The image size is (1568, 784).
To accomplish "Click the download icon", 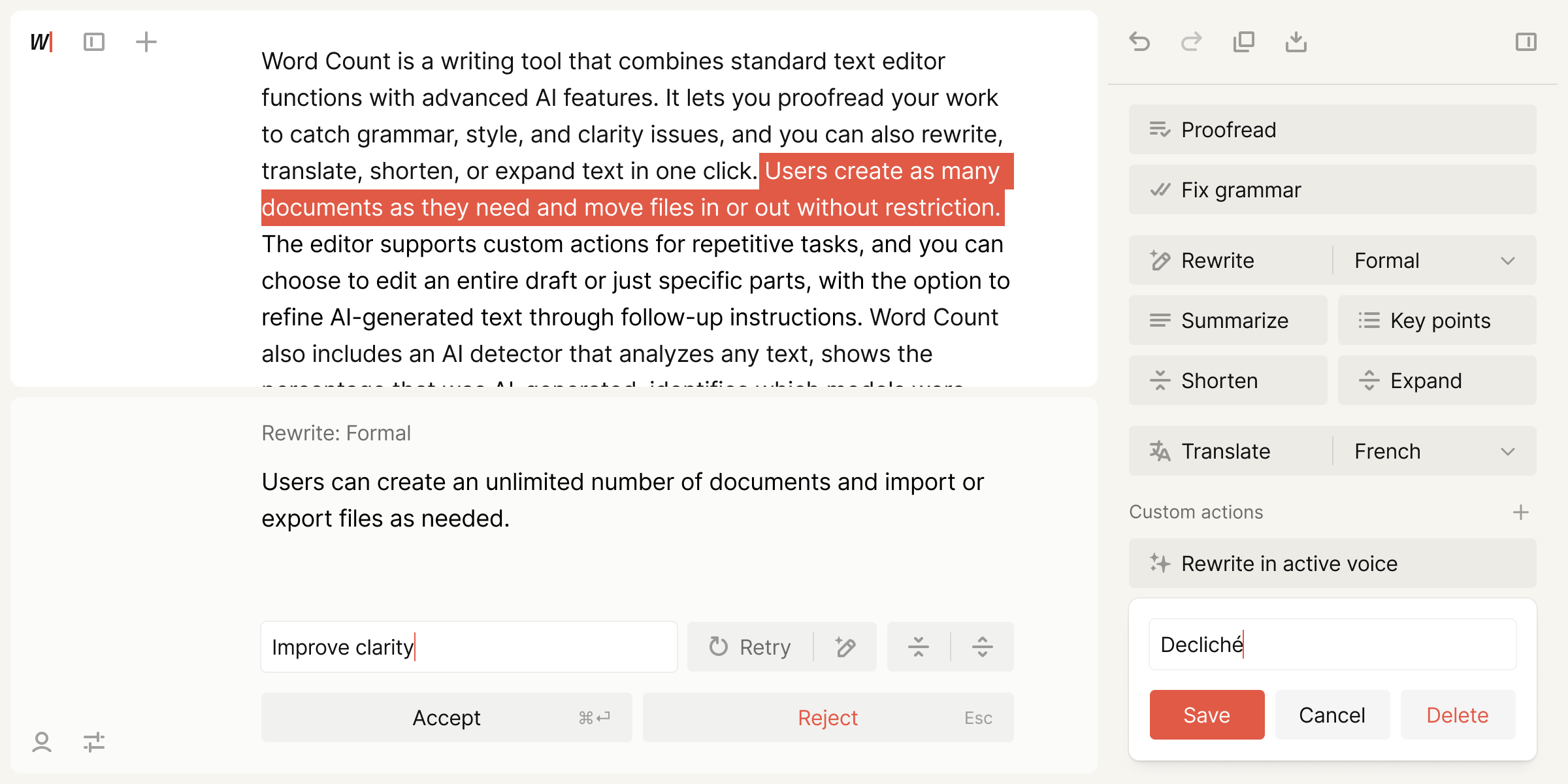I will 1296,42.
